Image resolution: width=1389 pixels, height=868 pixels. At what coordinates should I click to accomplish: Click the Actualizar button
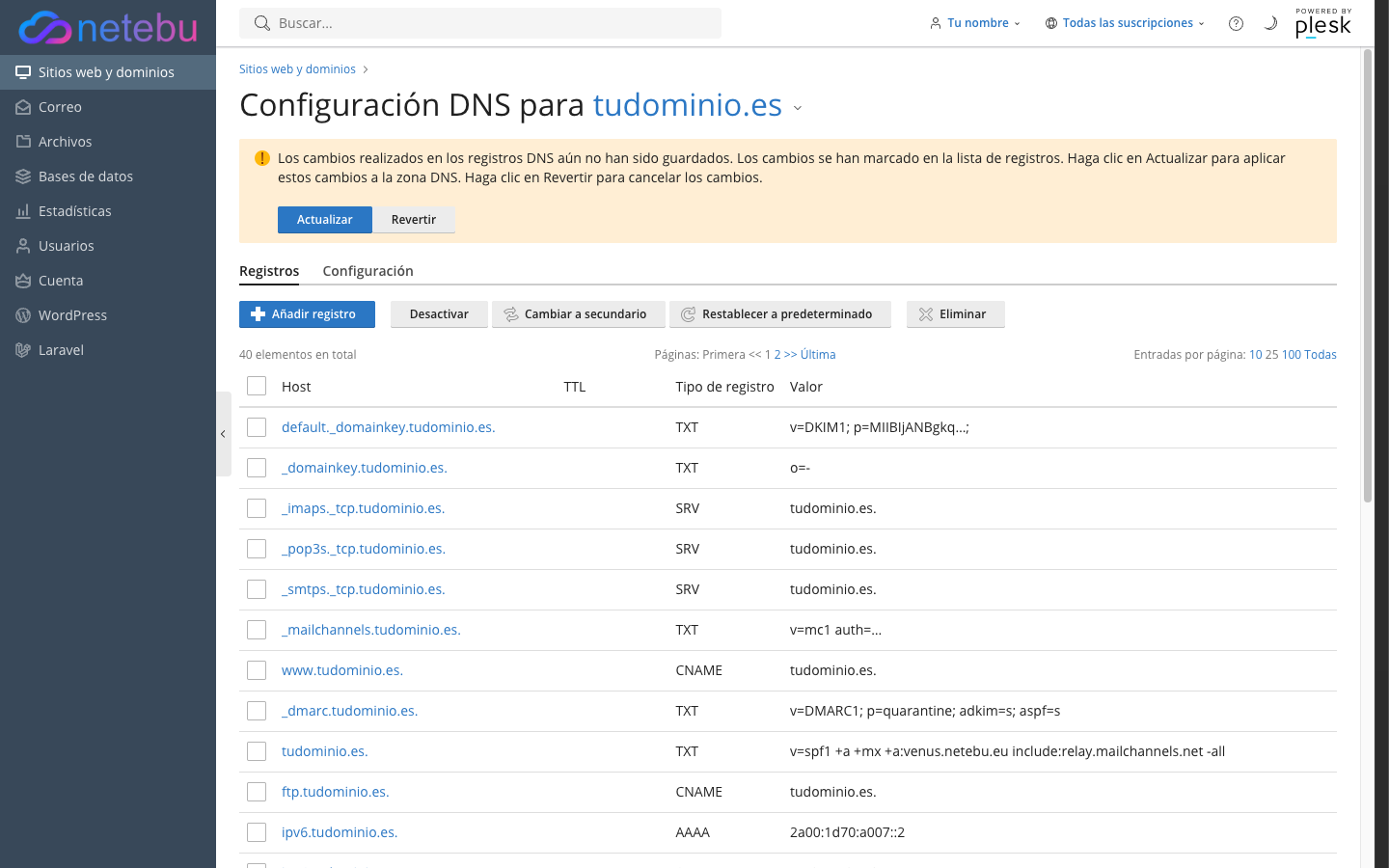pyautogui.click(x=325, y=220)
